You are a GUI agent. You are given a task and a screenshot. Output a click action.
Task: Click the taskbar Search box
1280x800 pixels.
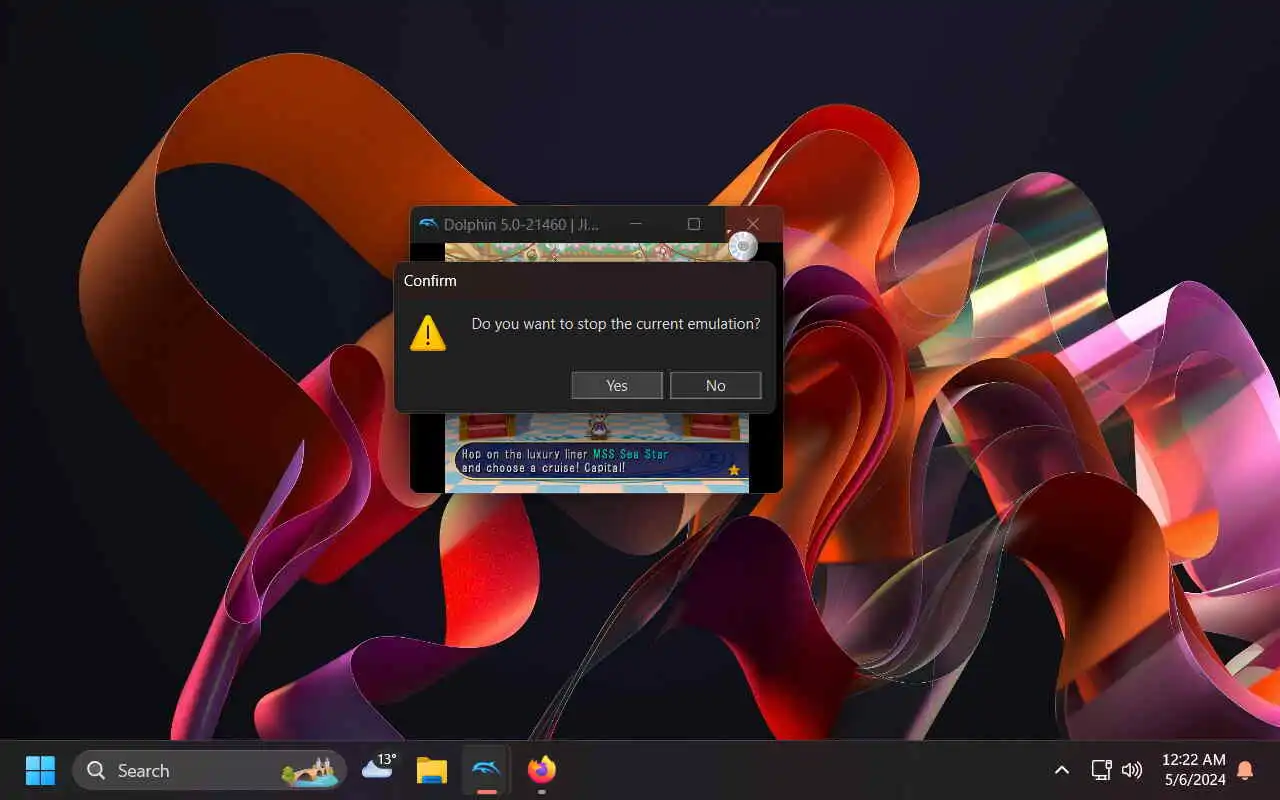210,770
